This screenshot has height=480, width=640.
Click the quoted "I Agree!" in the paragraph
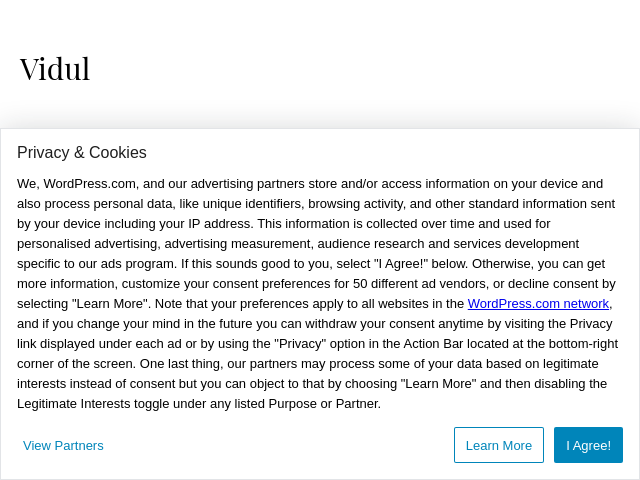400,264
